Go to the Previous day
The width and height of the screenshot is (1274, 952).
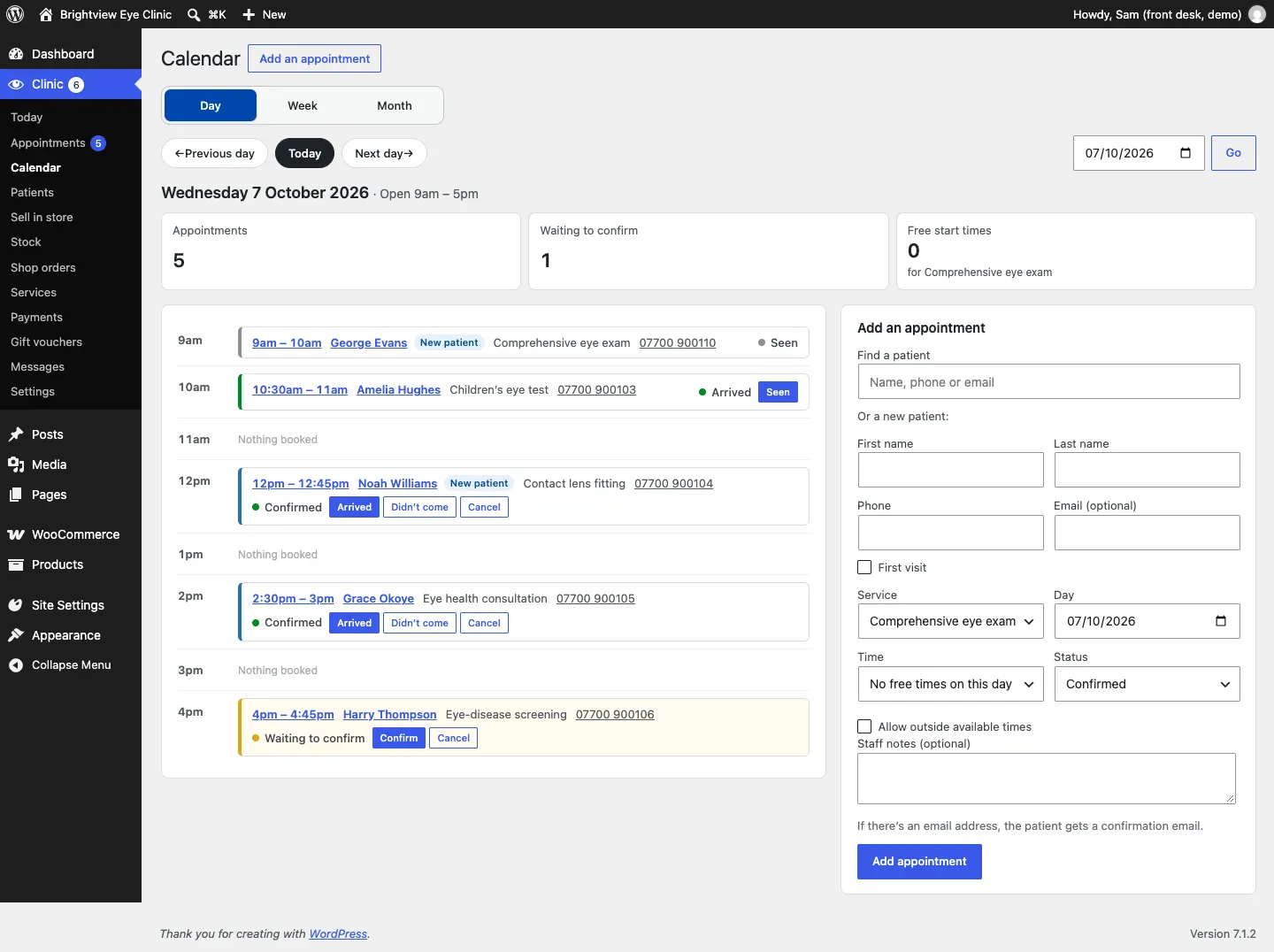[x=214, y=153]
